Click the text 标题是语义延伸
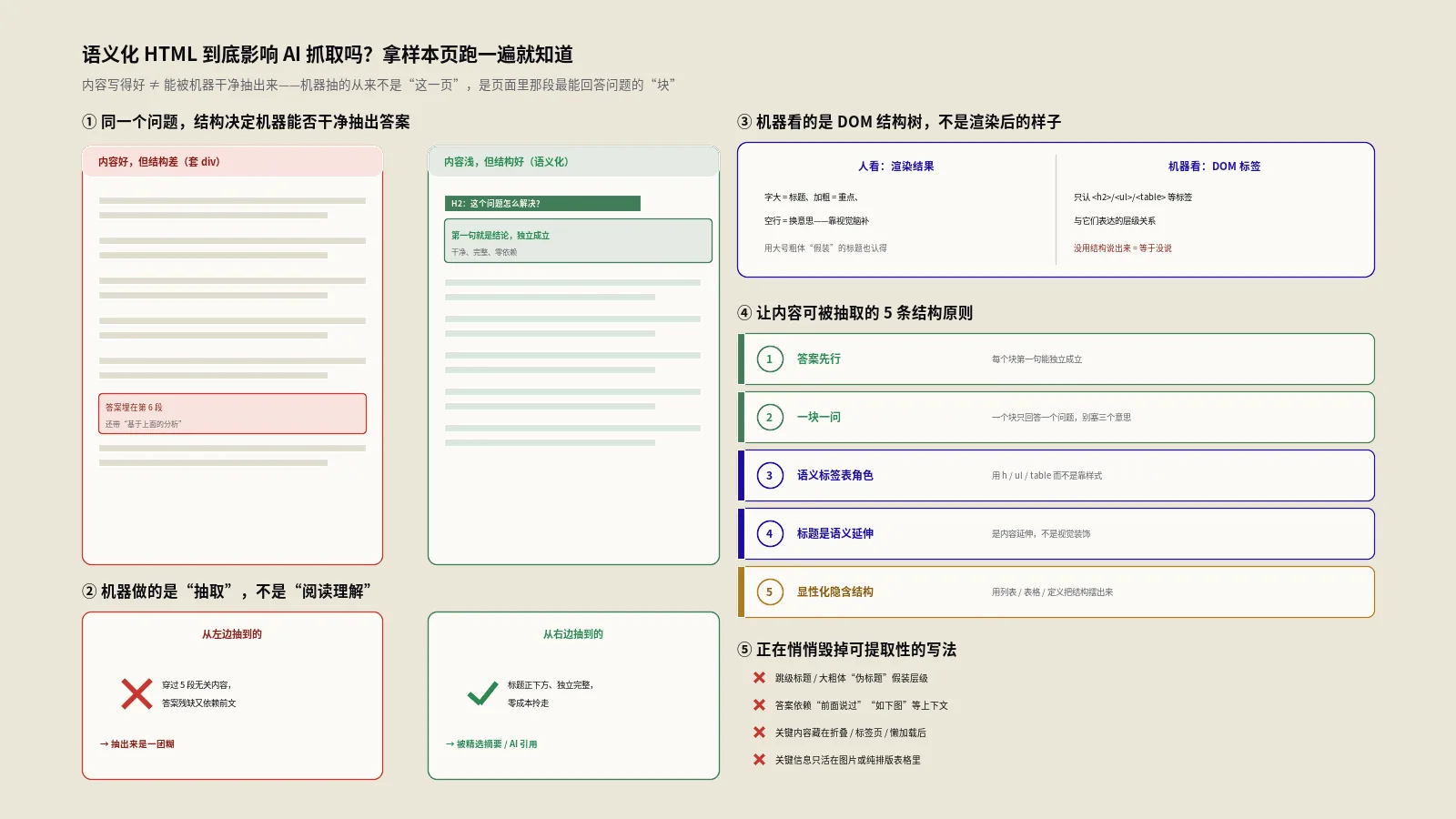Viewport: 1456px width, 819px height. (x=835, y=534)
